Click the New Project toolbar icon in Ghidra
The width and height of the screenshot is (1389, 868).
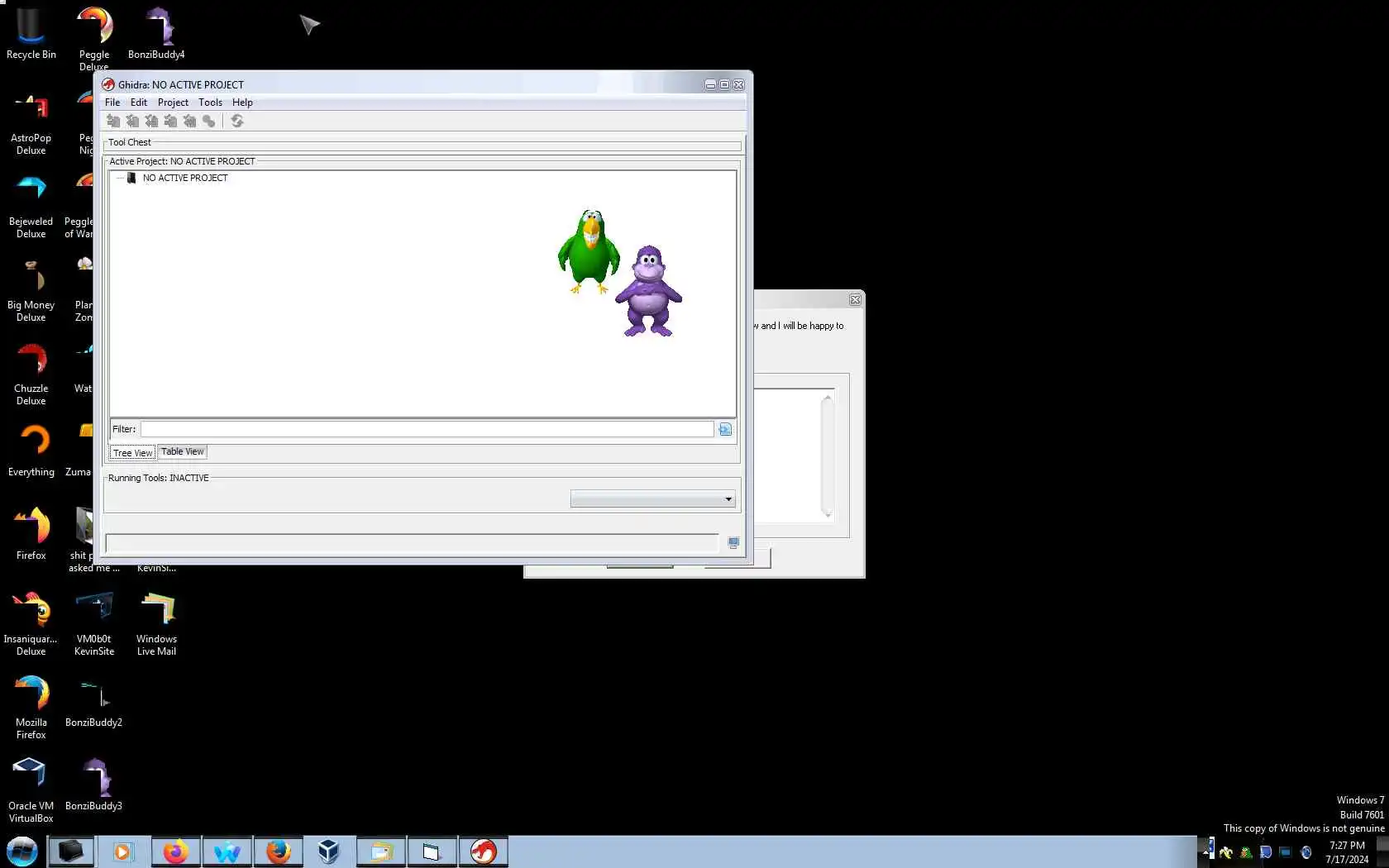coord(113,121)
